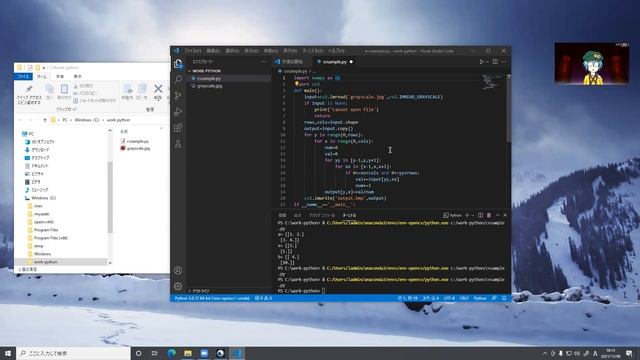The height and width of the screenshot is (360, 640).
Task: Open the 表示 tab in File Explorer ribbon
Action: (77, 76)
